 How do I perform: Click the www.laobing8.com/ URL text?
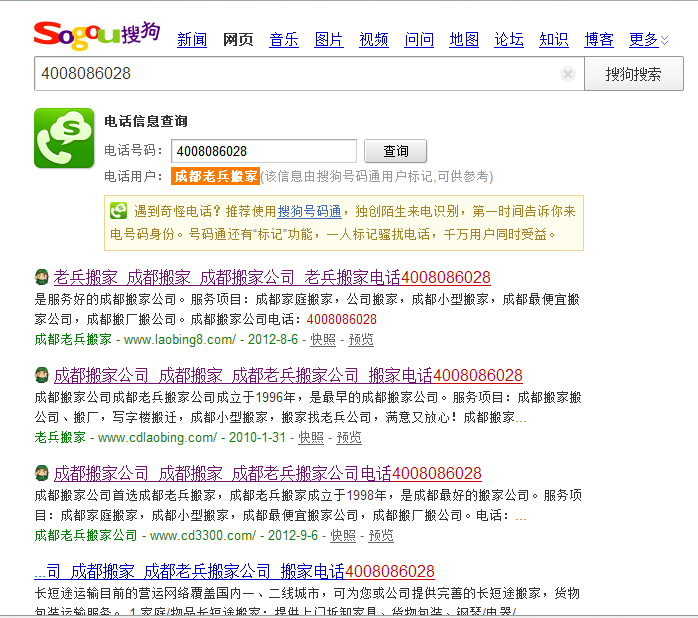click(x=180, y=340)
